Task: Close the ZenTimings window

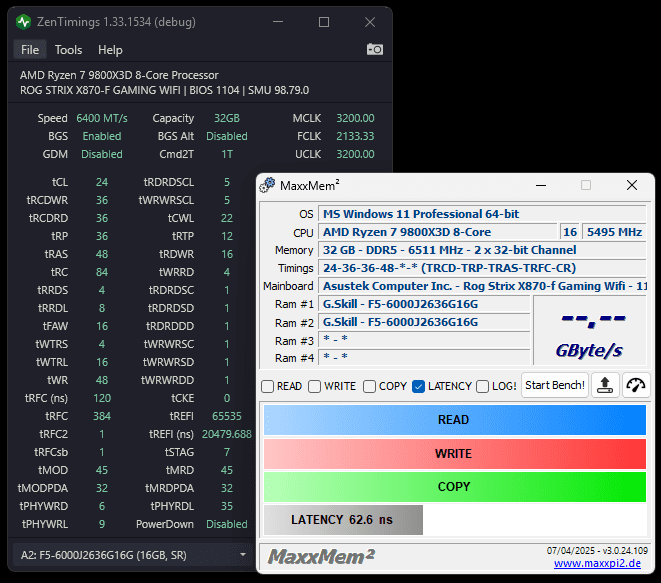Action: pyautogui.click(x=370, y=22)
